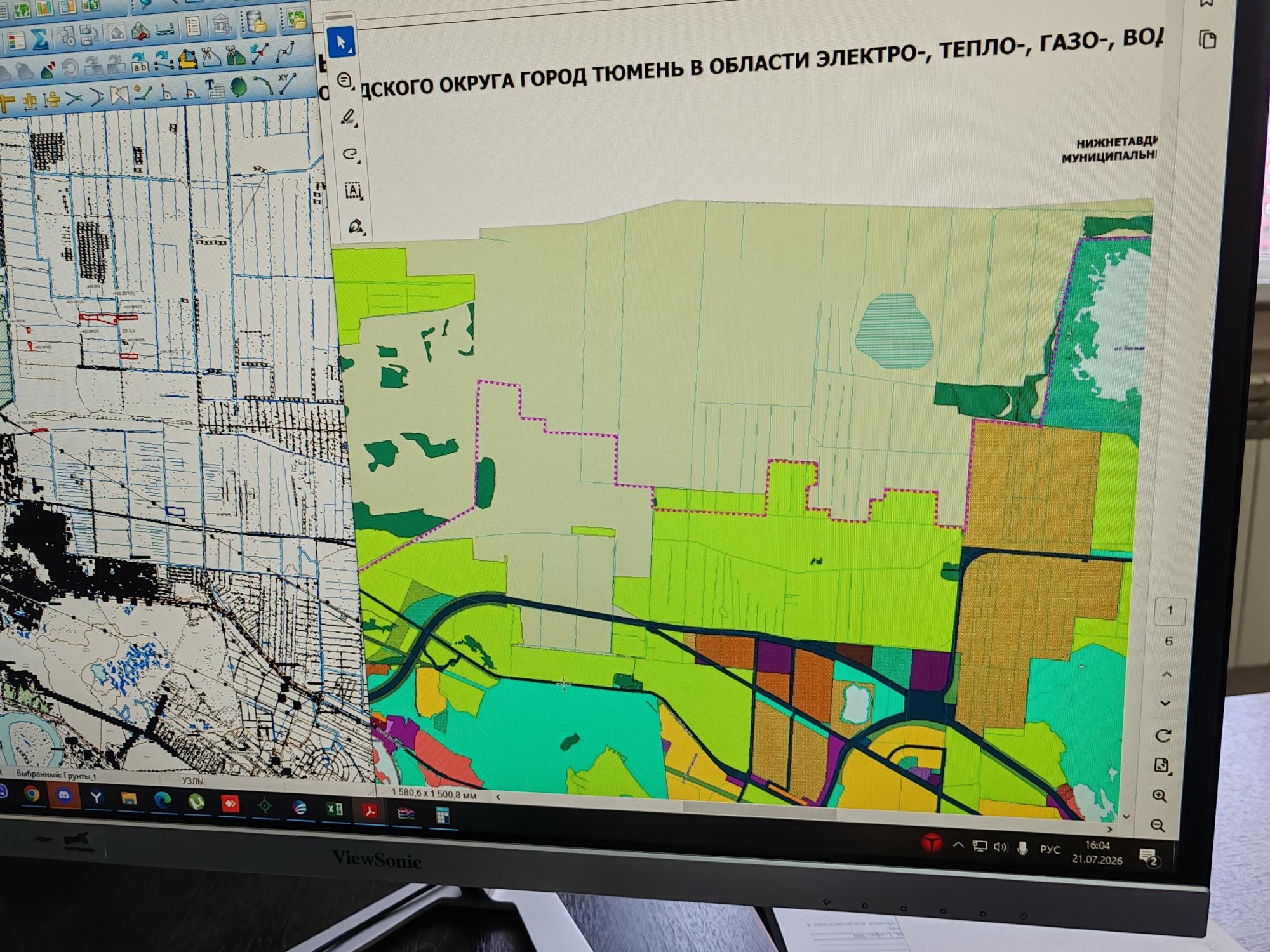The height and width of the screenshot is (952, 1270).
Task: Open uTorrent from the taskbar
Action: pyautogui.click(x=196, y=802)
